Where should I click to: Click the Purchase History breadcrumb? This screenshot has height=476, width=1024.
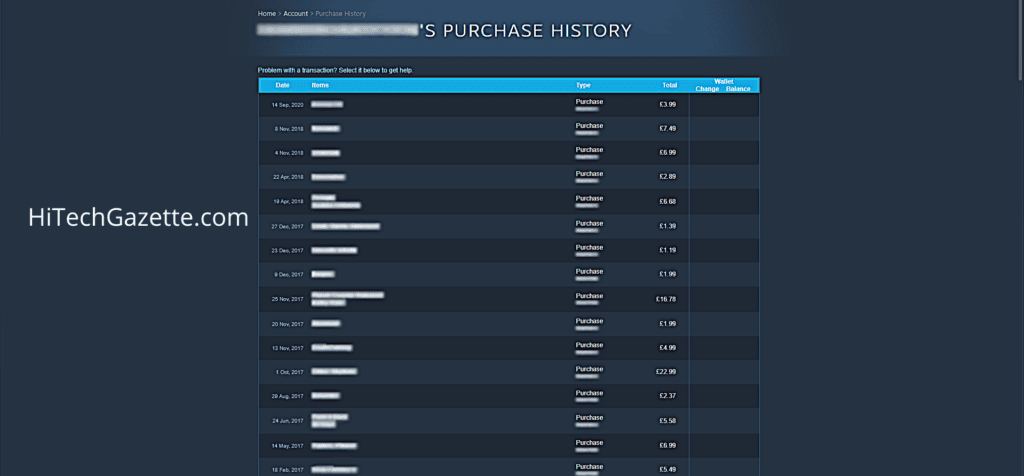[342, 14]
